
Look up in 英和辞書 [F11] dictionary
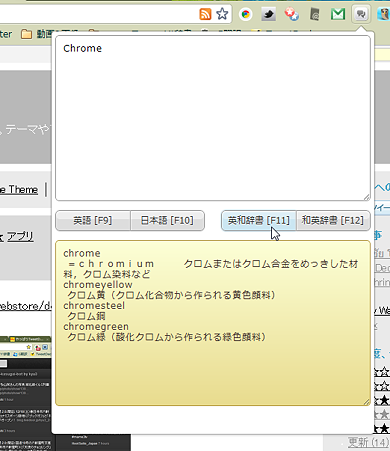[x=259, y=220]
